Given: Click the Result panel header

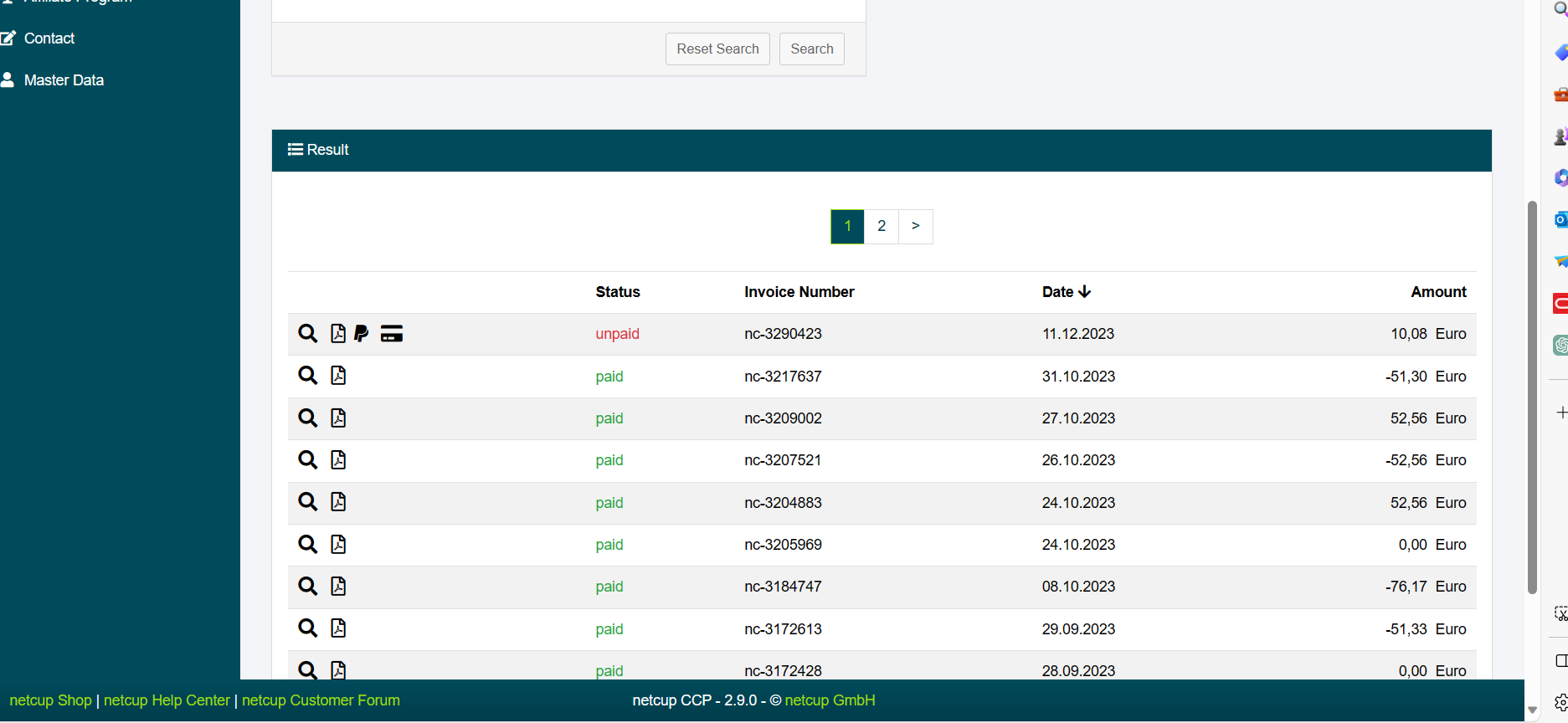Looking at the screenshot, I should coord(882,151).
